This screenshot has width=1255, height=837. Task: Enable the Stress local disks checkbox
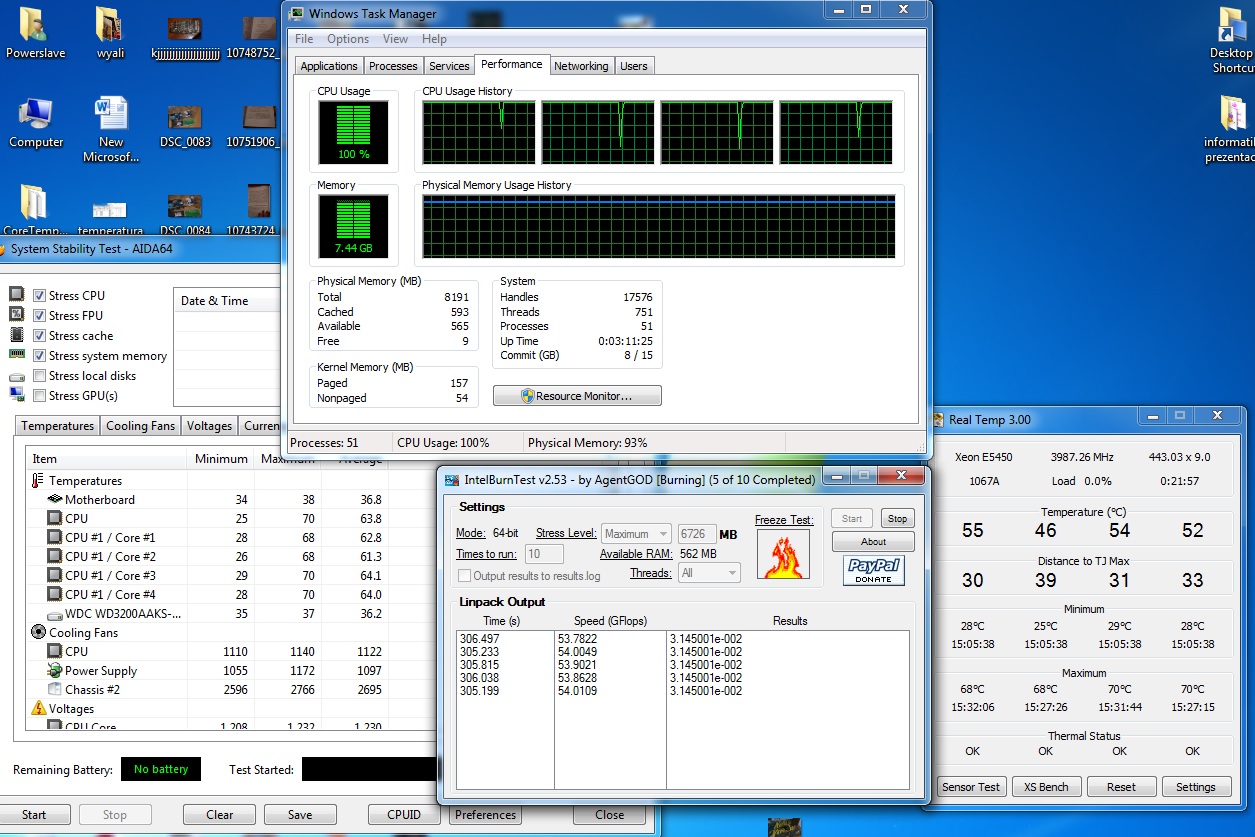[39, 376]
